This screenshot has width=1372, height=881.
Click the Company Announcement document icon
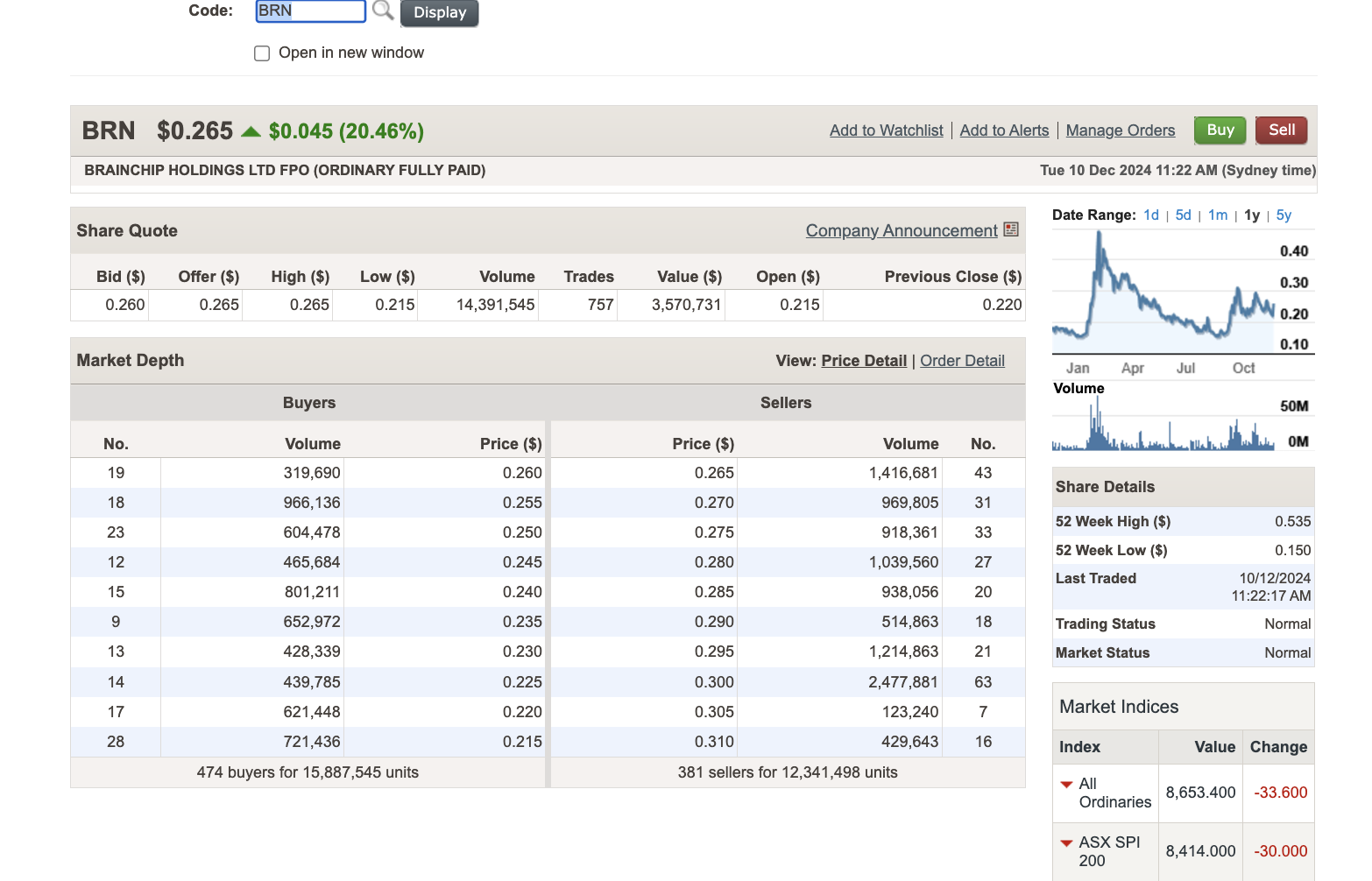tap(1011, 229)
